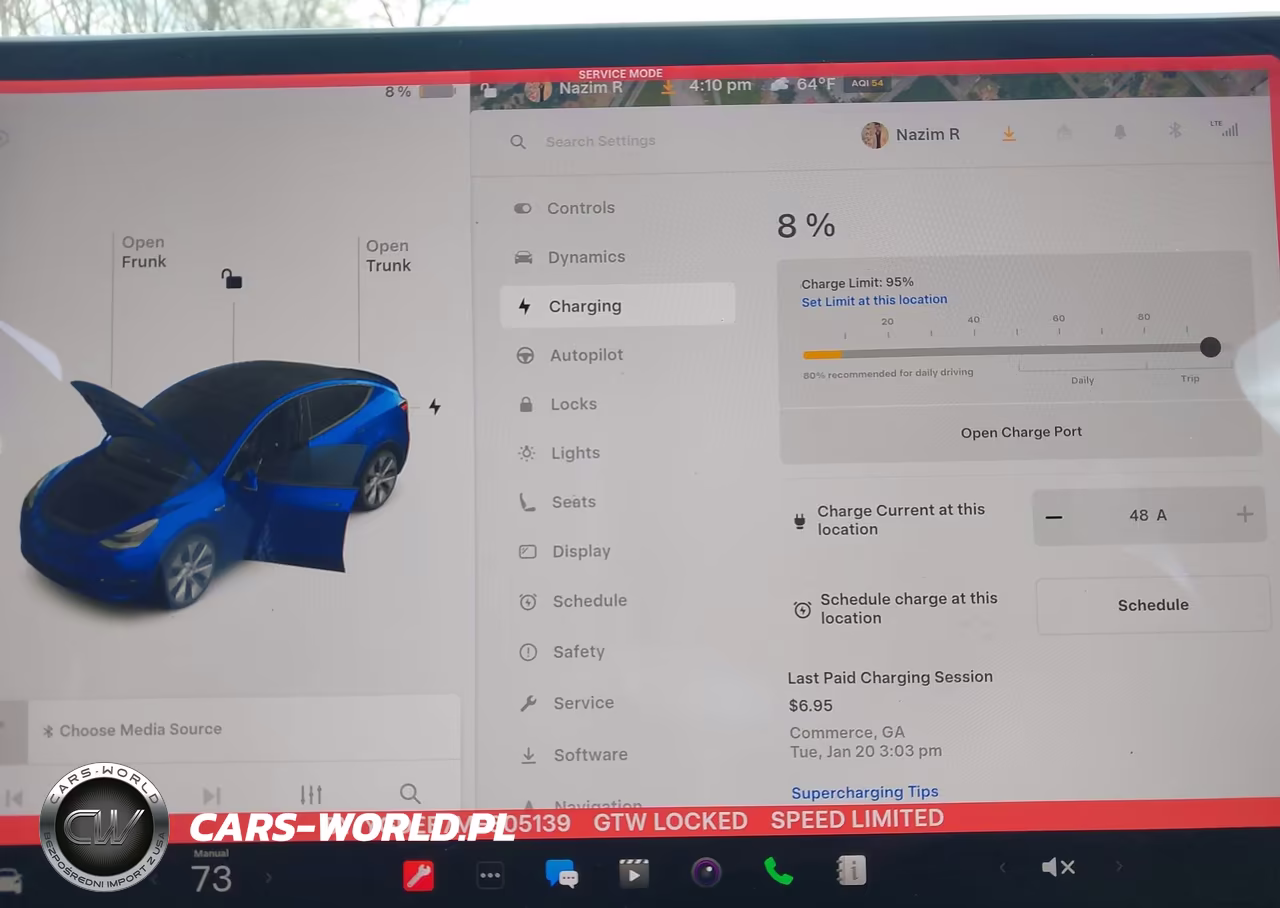Open the HomeLink garage icon
The height and width of the screenshot is (908, 1280).
click(1064, 132)
